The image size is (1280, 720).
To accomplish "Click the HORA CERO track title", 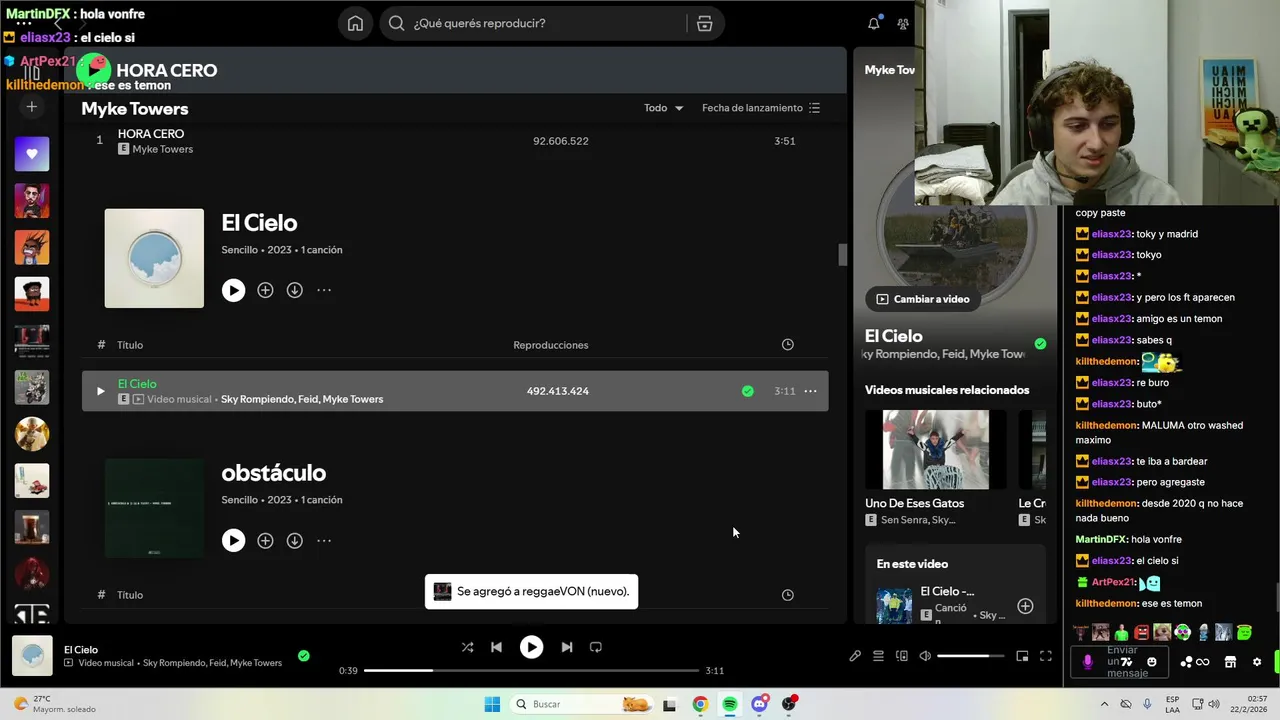I will point(151,134).
